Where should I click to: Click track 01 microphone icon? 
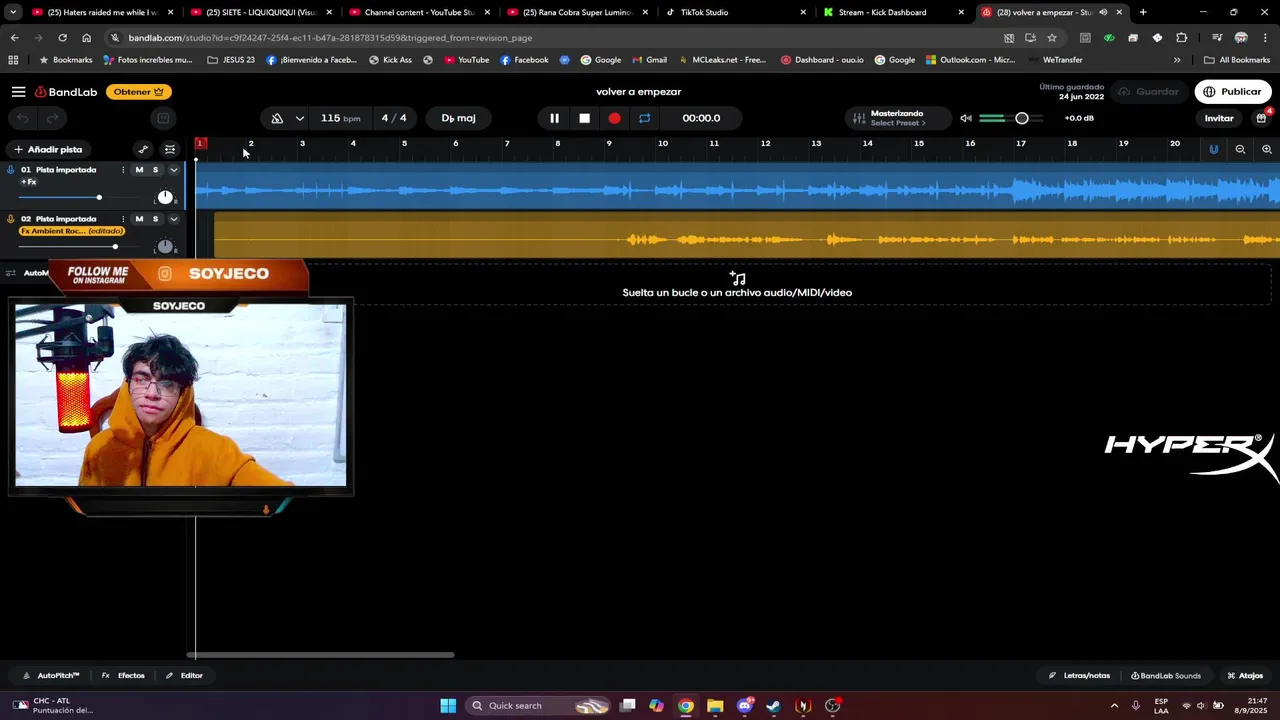click(x=10, y=170)
